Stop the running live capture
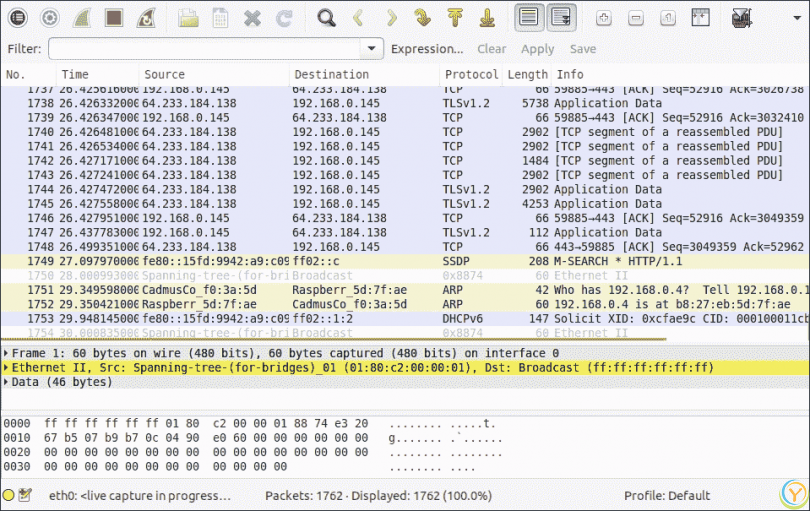 pos(114,17)
